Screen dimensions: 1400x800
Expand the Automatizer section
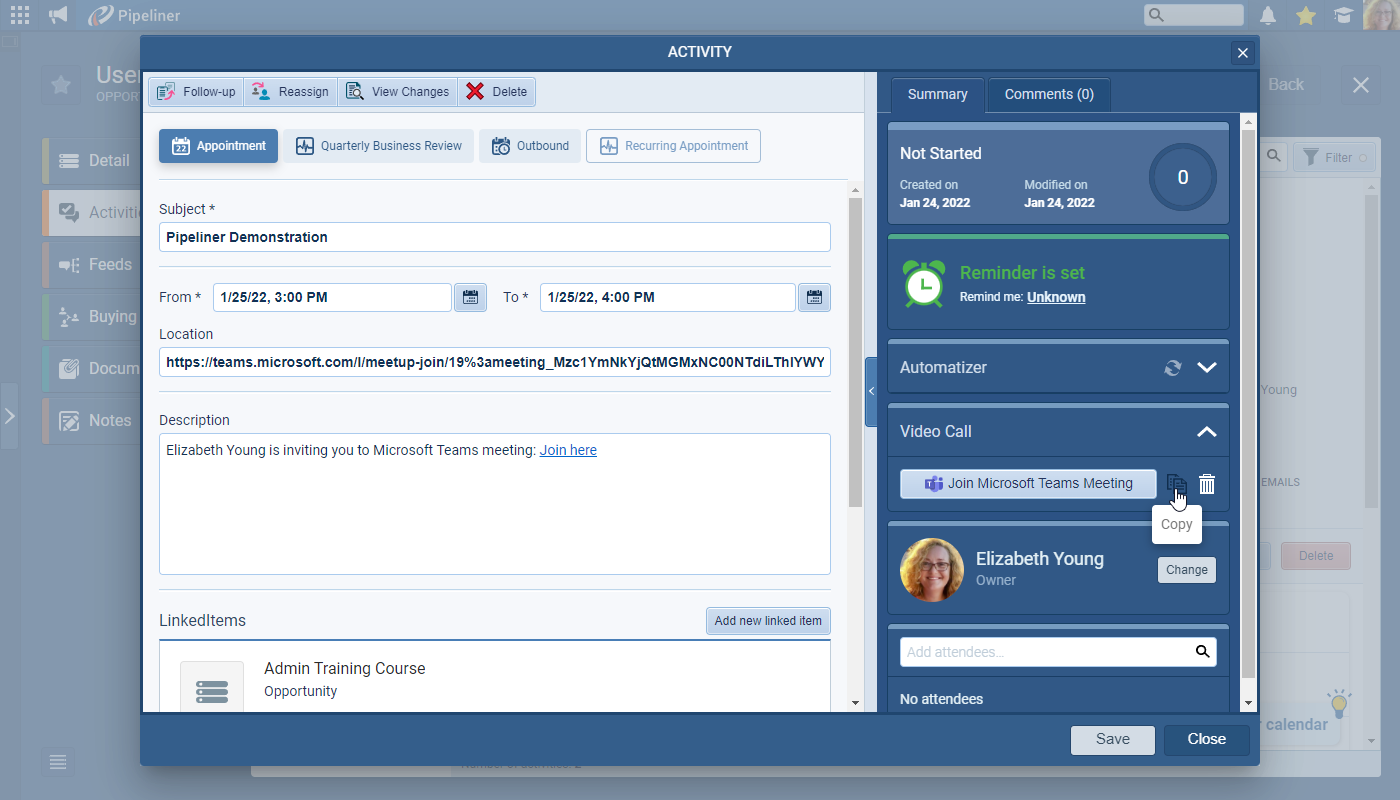(x=1207, y=368)
